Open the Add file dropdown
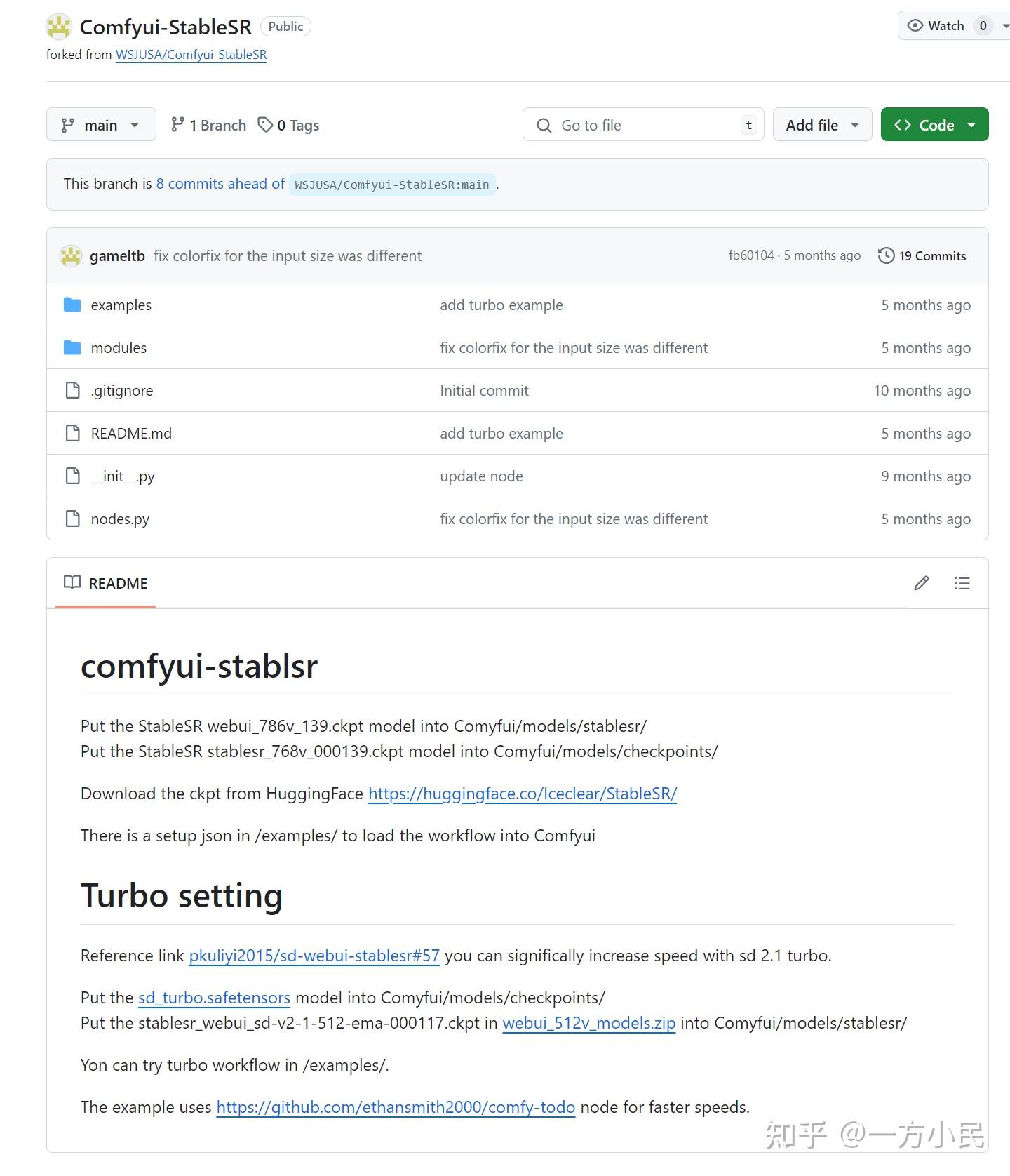The image size is (1010, 1176). click(822, 125)
